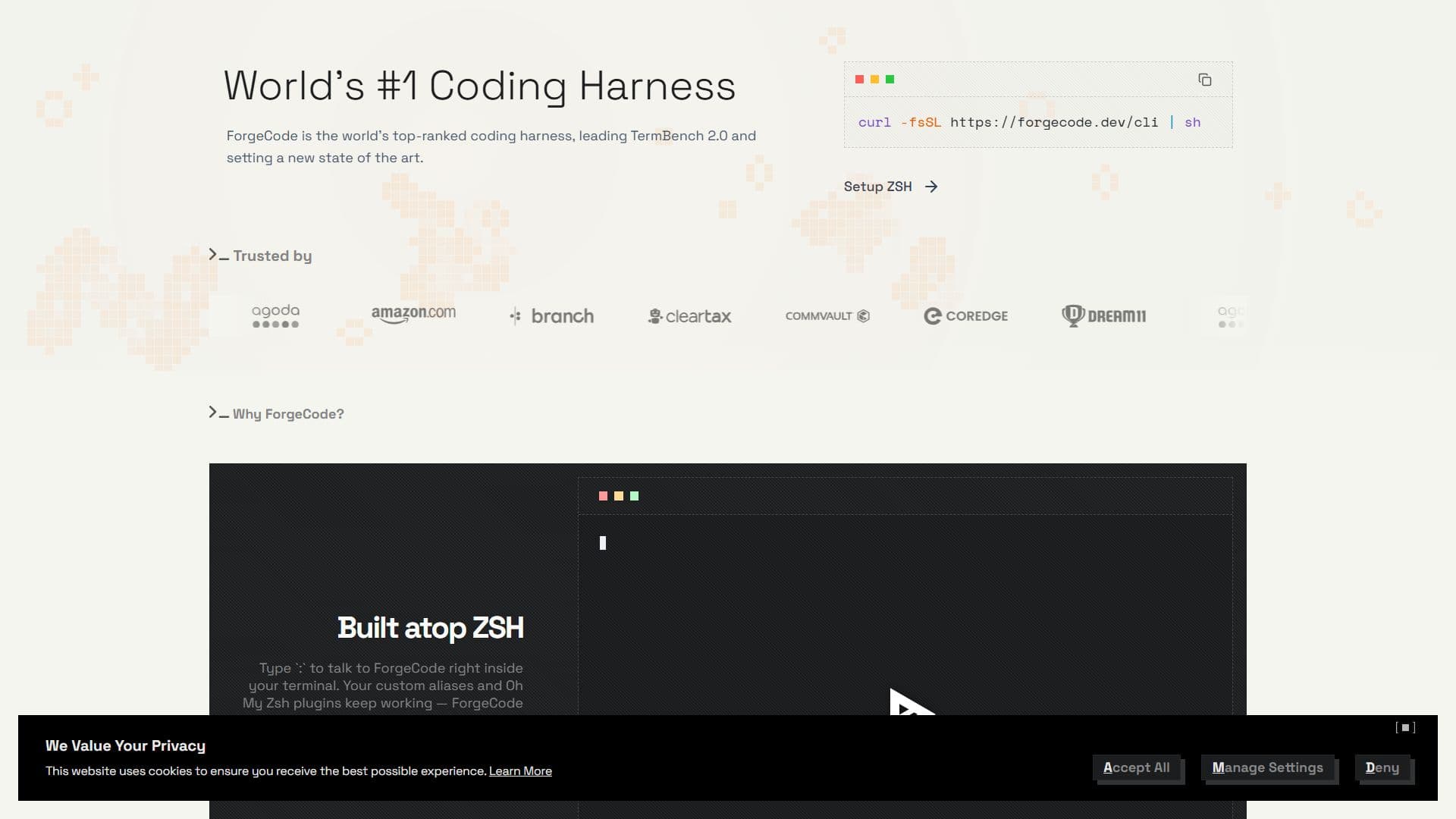
Task: Click the Trusted by label
Action: click(272, 256)
